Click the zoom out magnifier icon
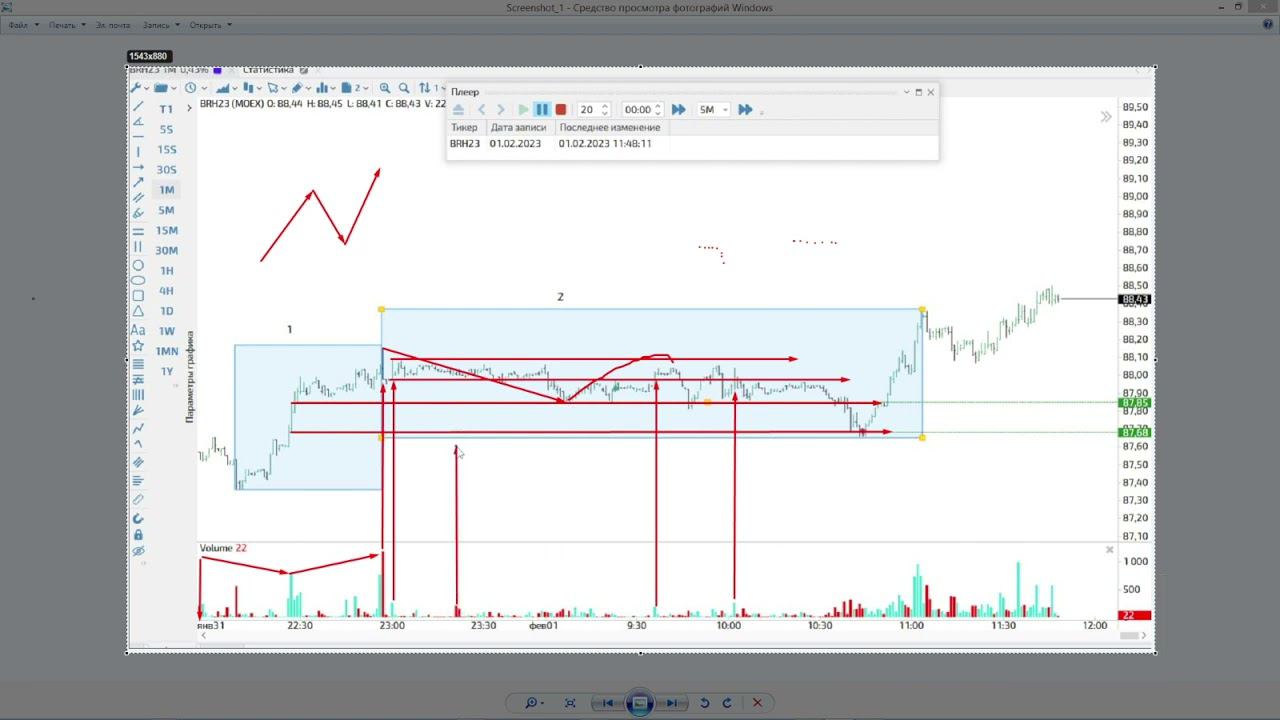Image resolution: width=1280 pixels, height=720 pixels. click(404, 88)
